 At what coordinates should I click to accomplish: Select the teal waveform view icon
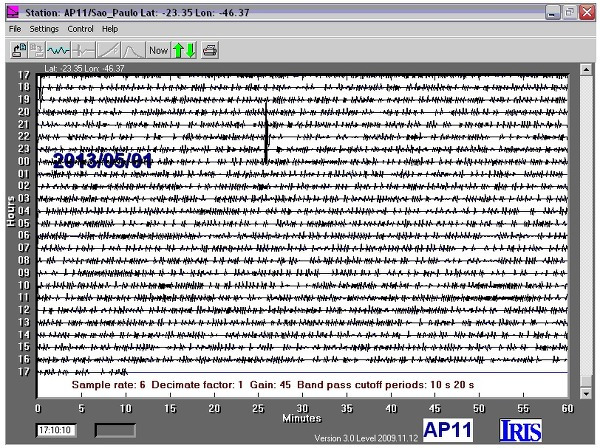58,50
